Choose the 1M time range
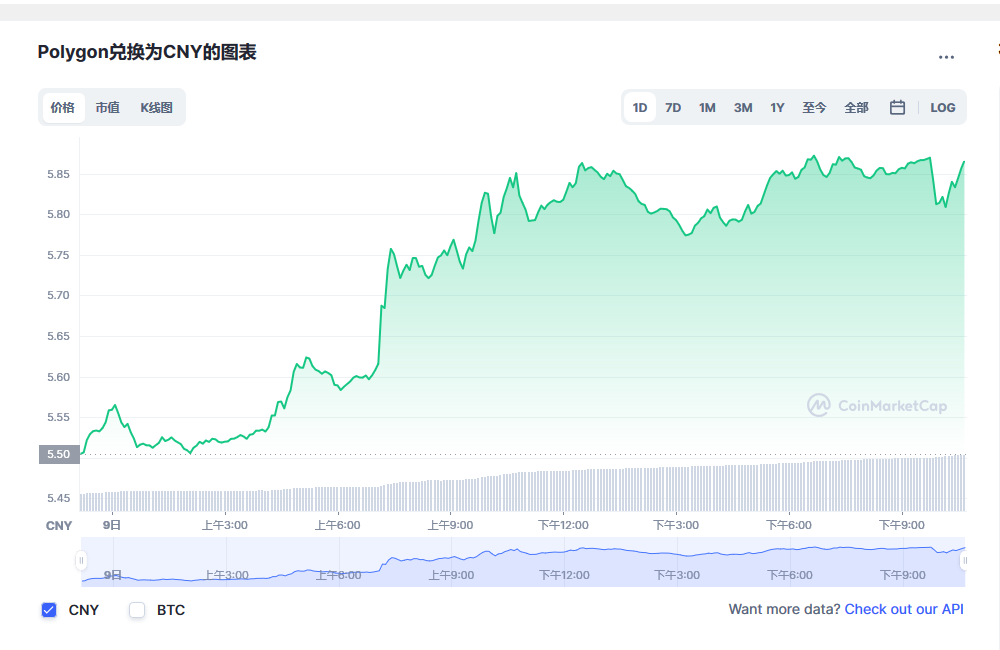 707,108
